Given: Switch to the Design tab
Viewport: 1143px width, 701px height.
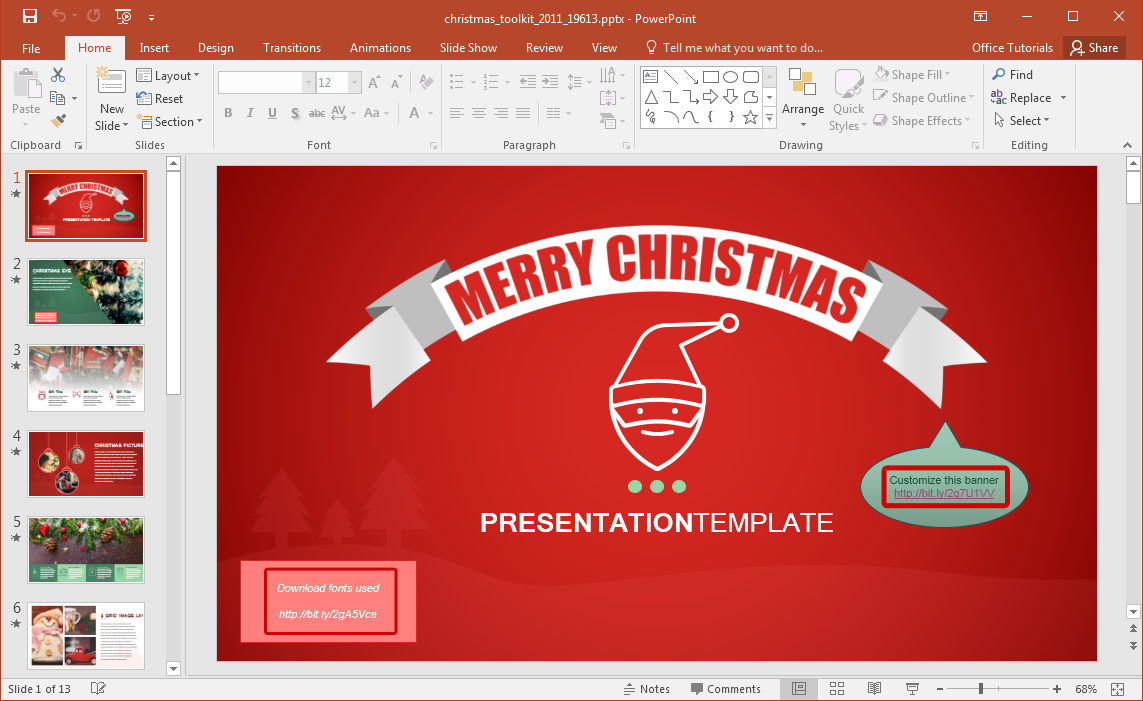Looking at the screenshot, I should pyautogui.click(x=215, y=48).
